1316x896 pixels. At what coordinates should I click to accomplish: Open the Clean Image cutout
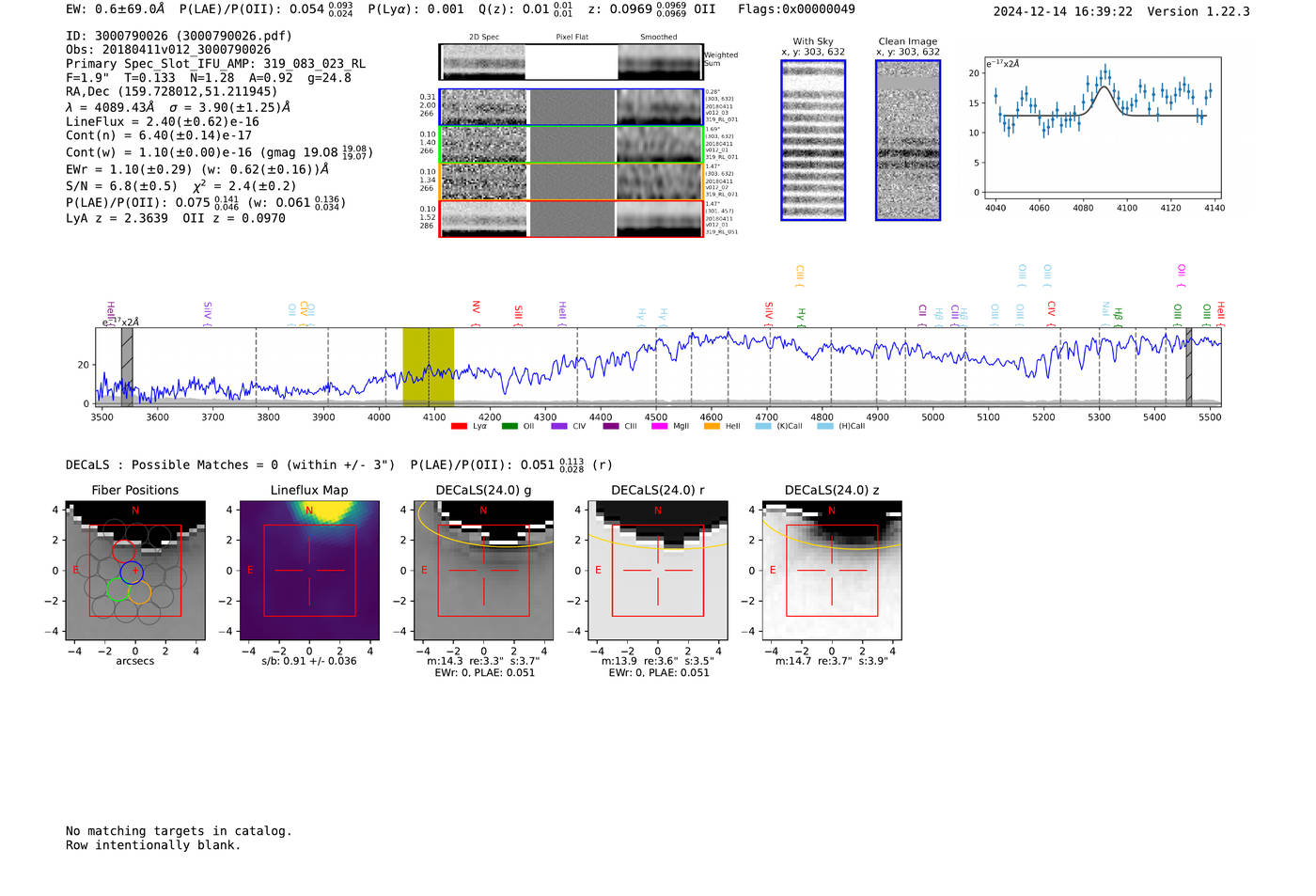click(x=908, y=140)
